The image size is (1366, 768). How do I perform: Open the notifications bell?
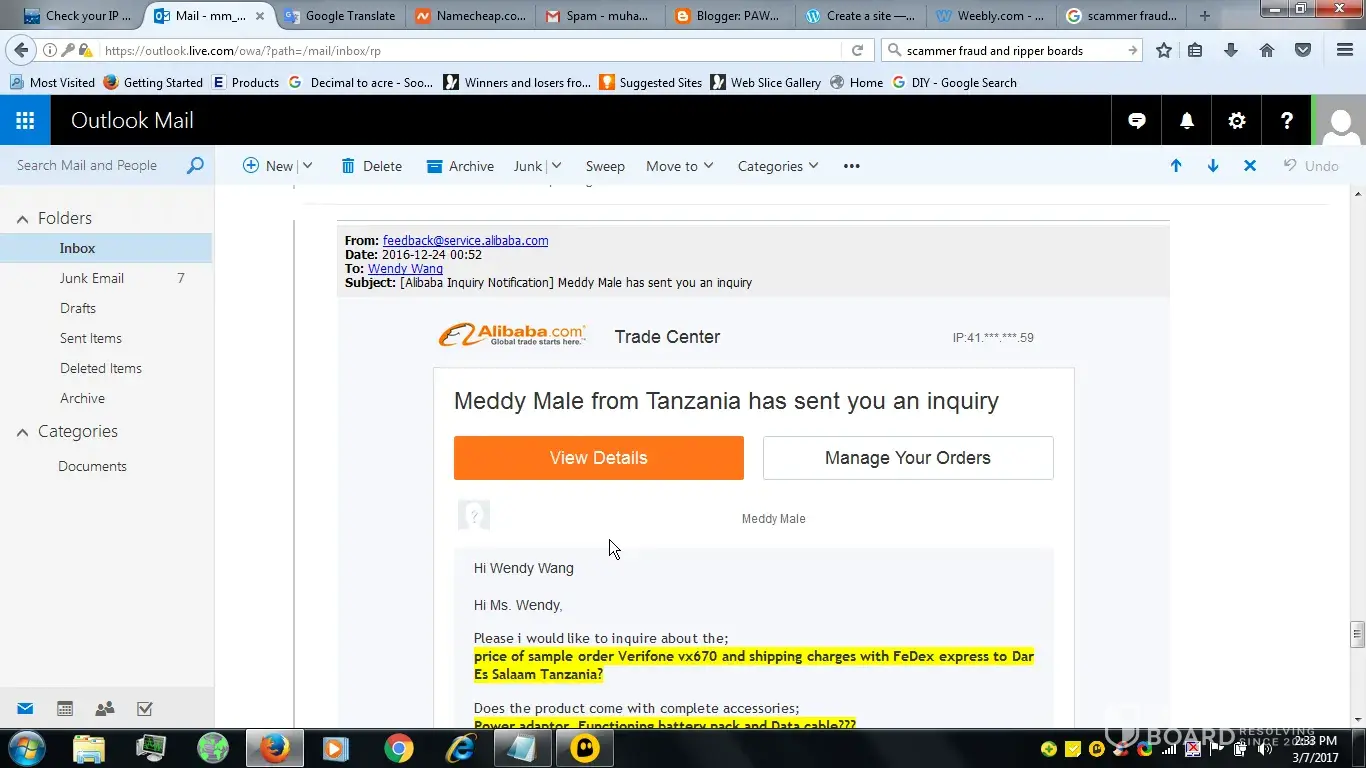coord(1187,121)
